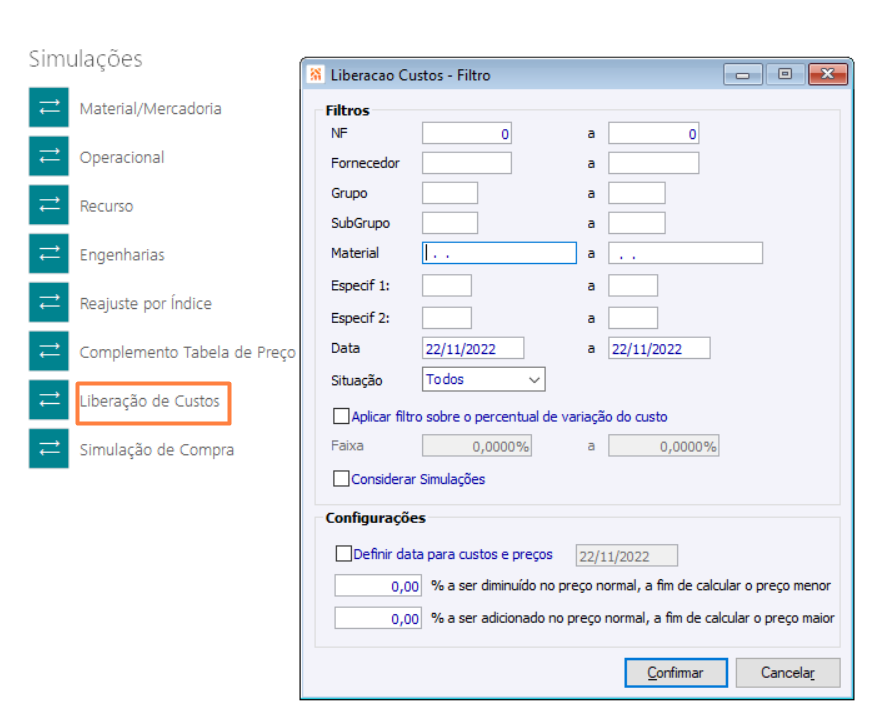Click the starting Especif 2 field
The height and width of the screenshot is (709, 869).
447,319
